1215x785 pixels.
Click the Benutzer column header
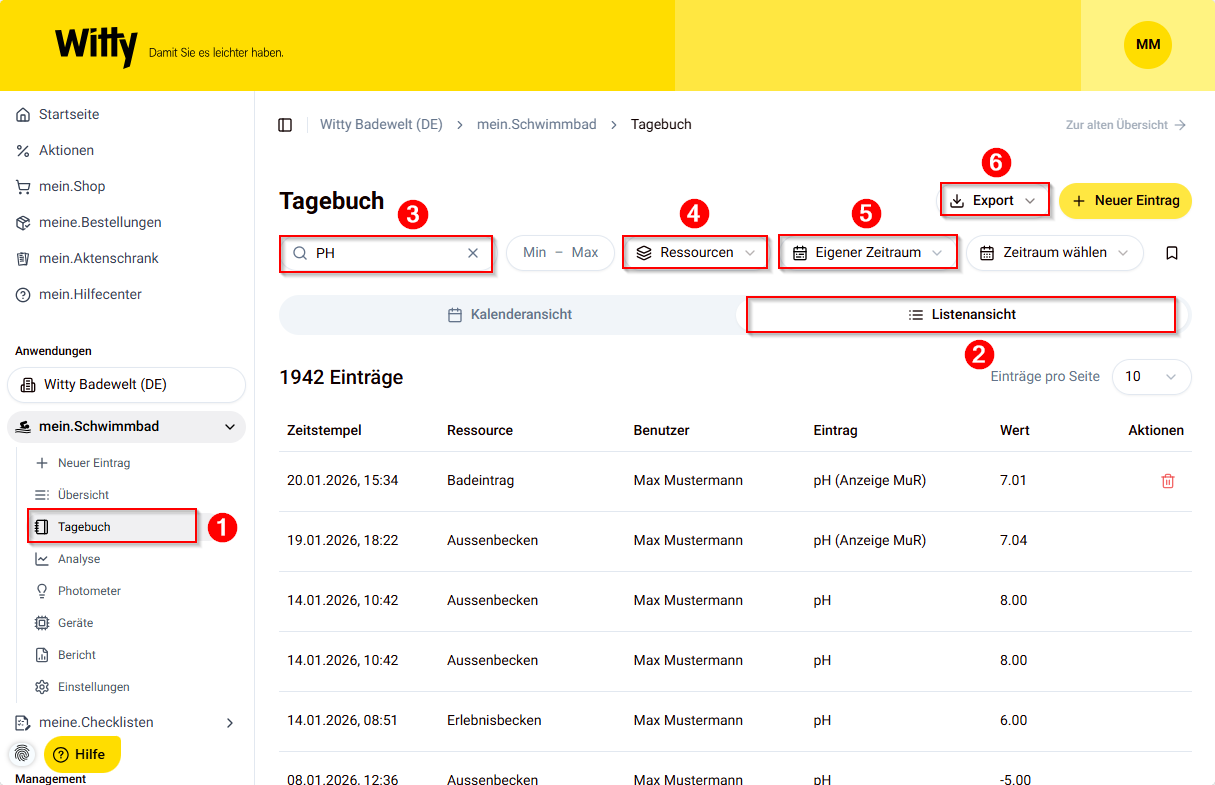point(662,431)
